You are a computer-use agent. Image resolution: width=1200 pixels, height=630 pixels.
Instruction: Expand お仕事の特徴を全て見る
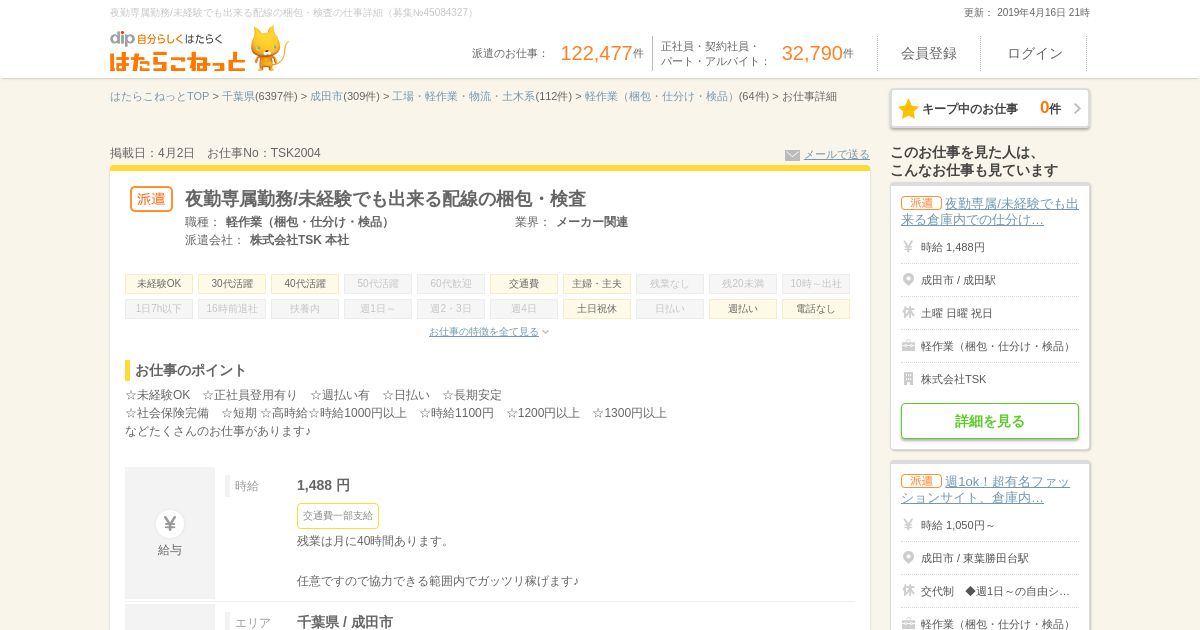pos(489,332)
